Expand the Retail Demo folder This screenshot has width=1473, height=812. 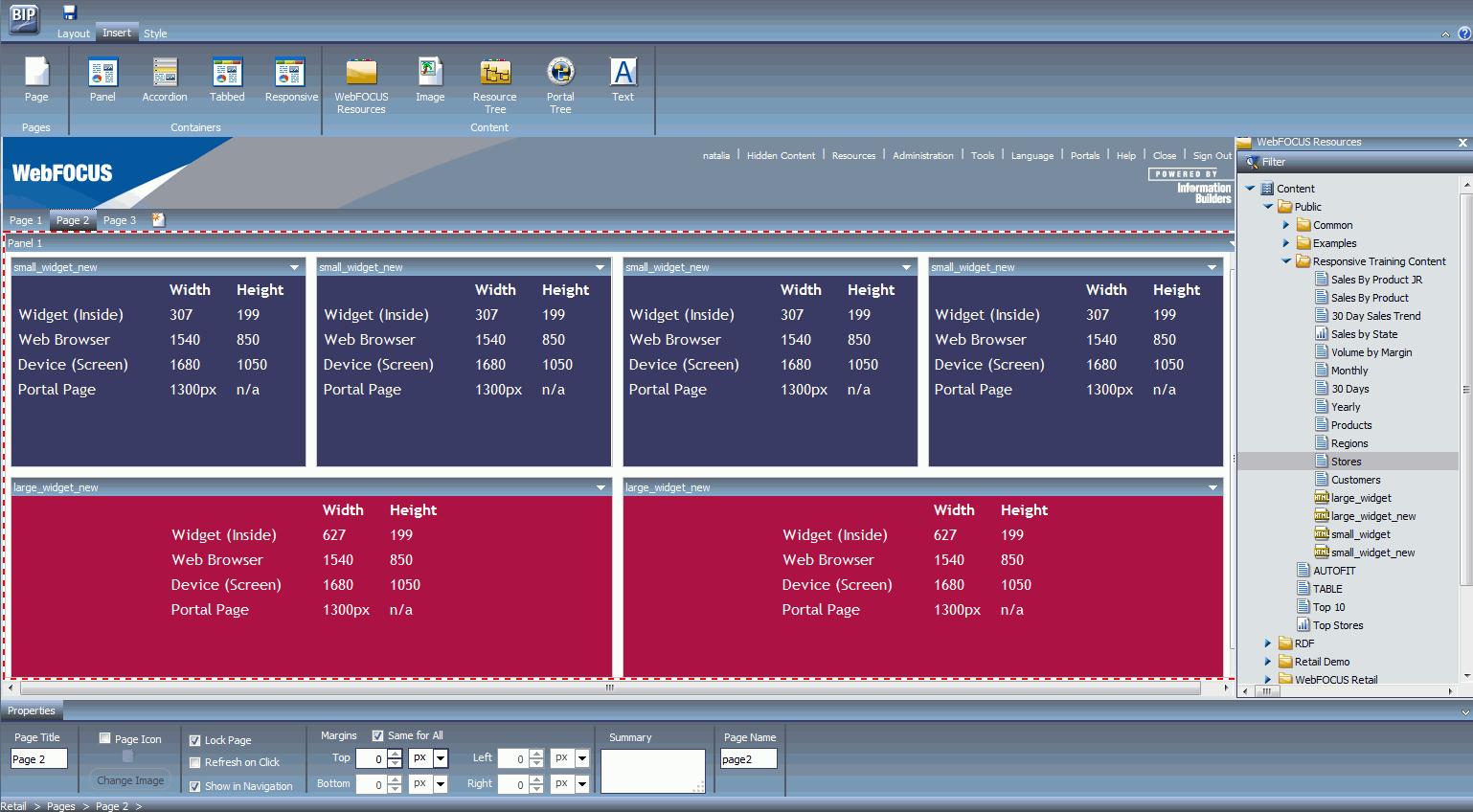pos(1268,662)
